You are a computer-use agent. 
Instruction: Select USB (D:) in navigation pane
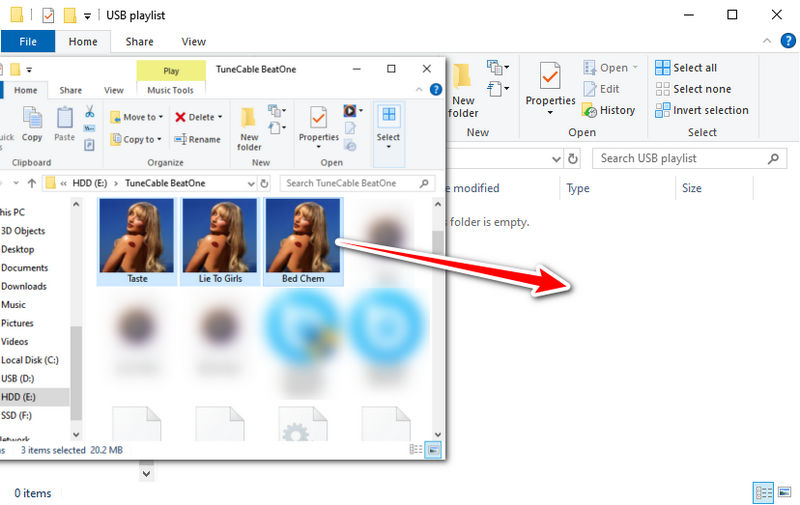18,378
